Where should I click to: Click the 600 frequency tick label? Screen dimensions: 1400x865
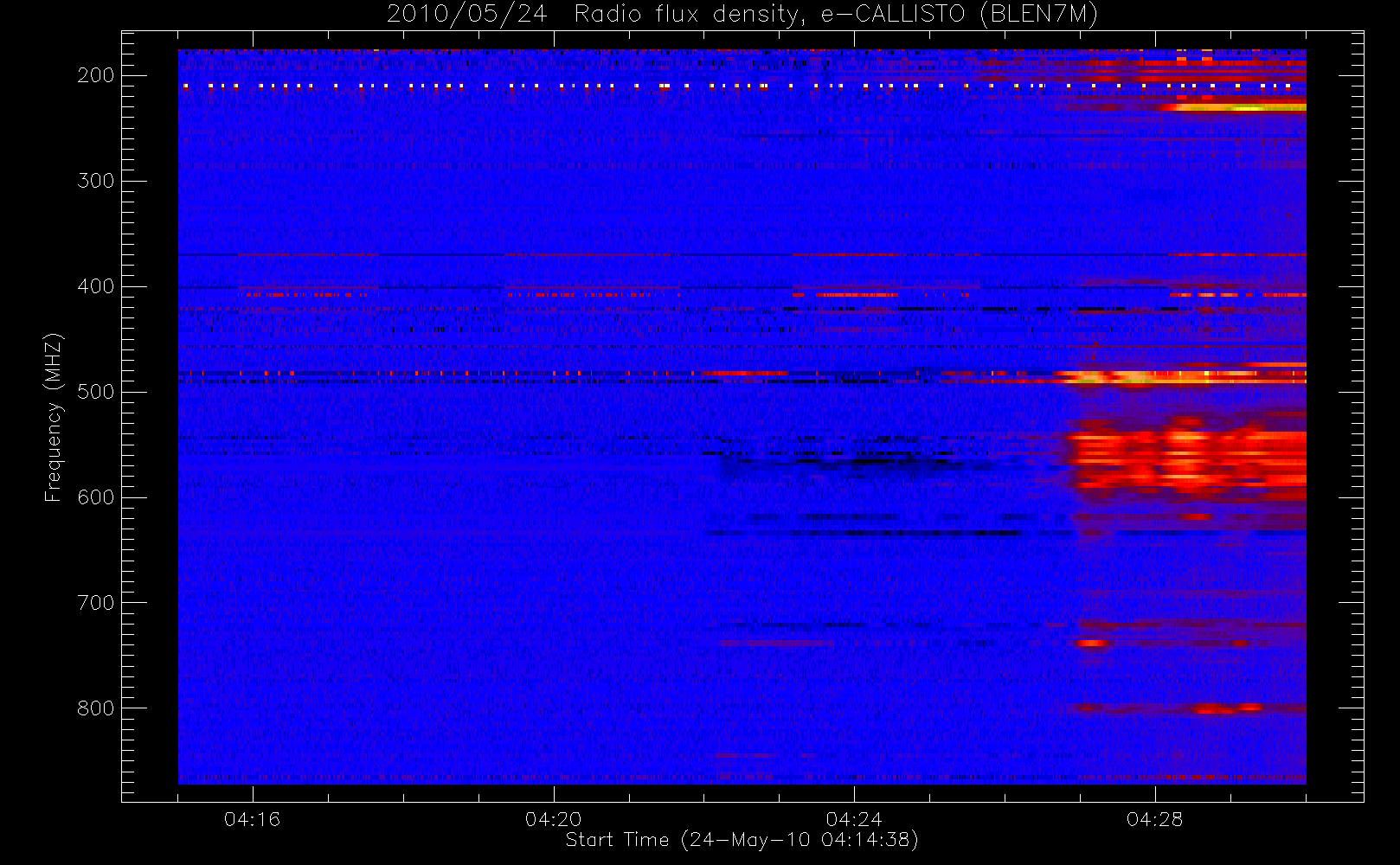click(95, 497)
